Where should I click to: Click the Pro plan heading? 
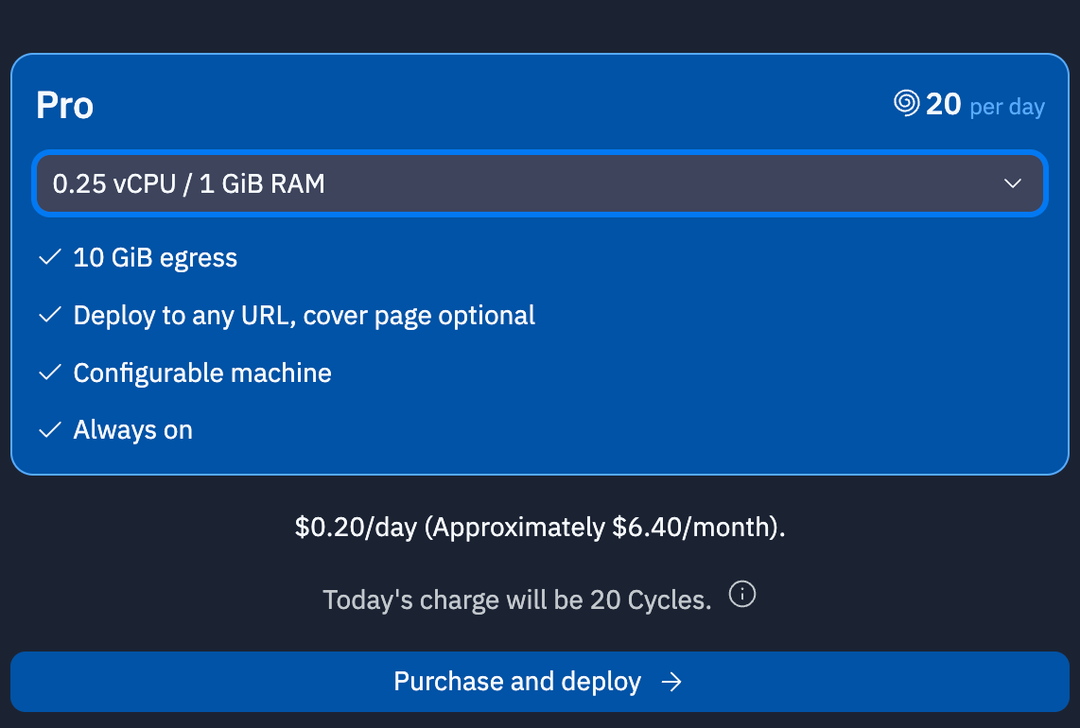pyautogui.click(x=65, y=106)
